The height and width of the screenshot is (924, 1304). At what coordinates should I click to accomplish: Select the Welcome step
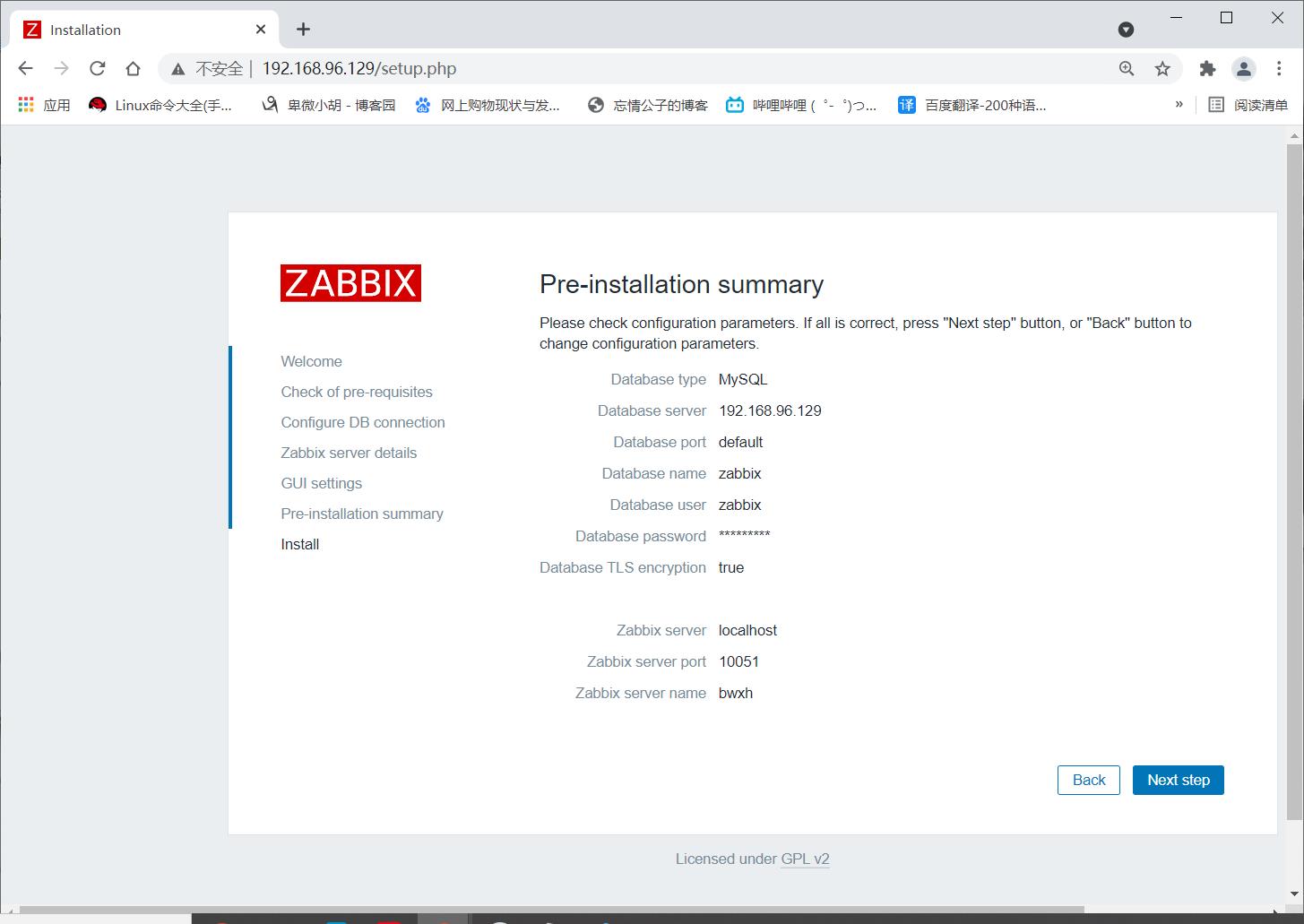(311, 361)
